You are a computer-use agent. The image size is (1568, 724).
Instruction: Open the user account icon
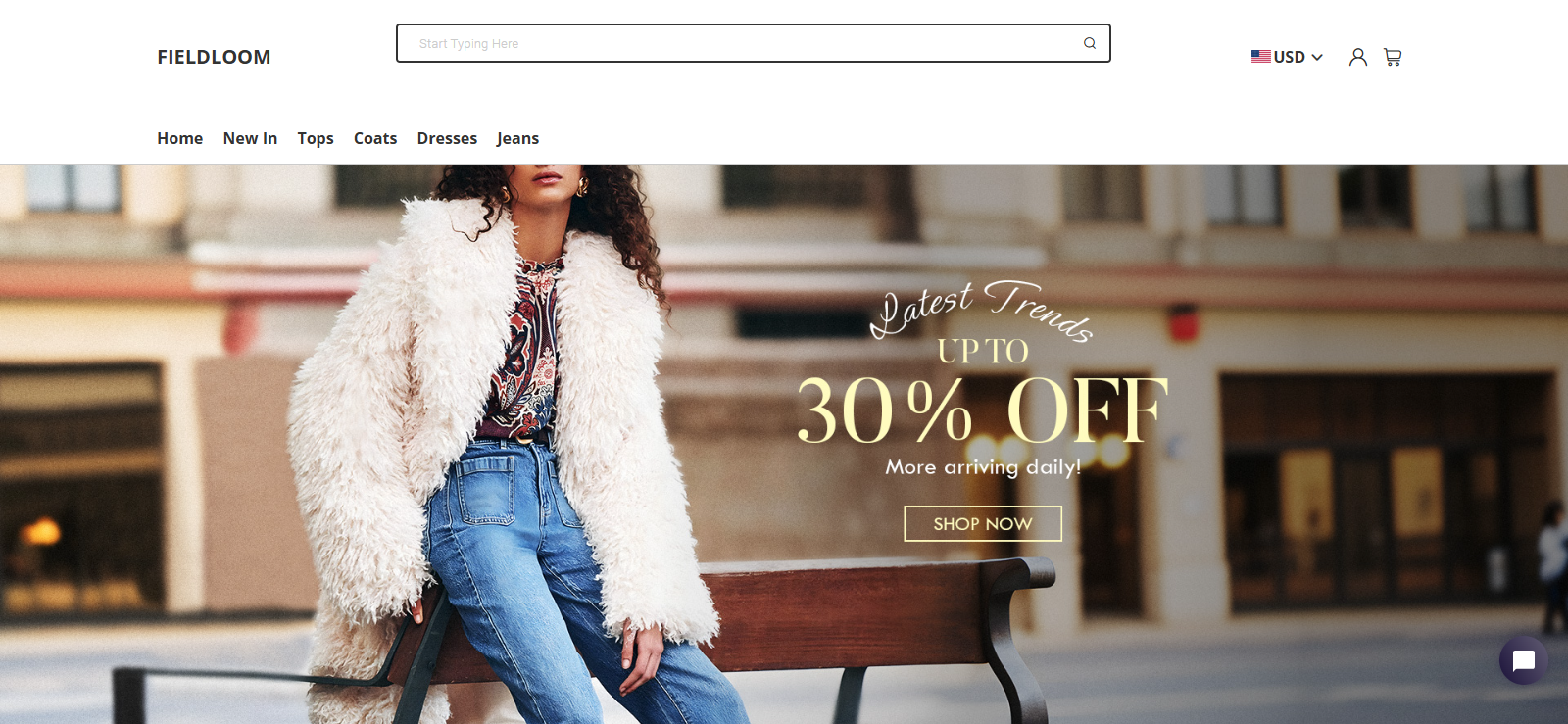click(1357, 57)
